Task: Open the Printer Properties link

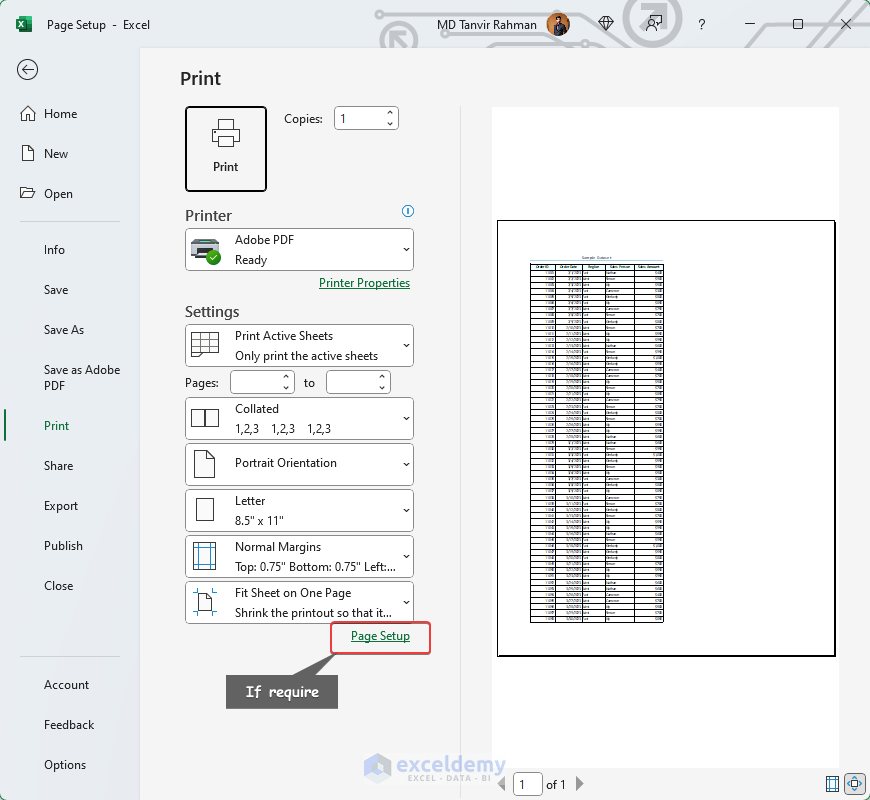Action: pos(365,283)
